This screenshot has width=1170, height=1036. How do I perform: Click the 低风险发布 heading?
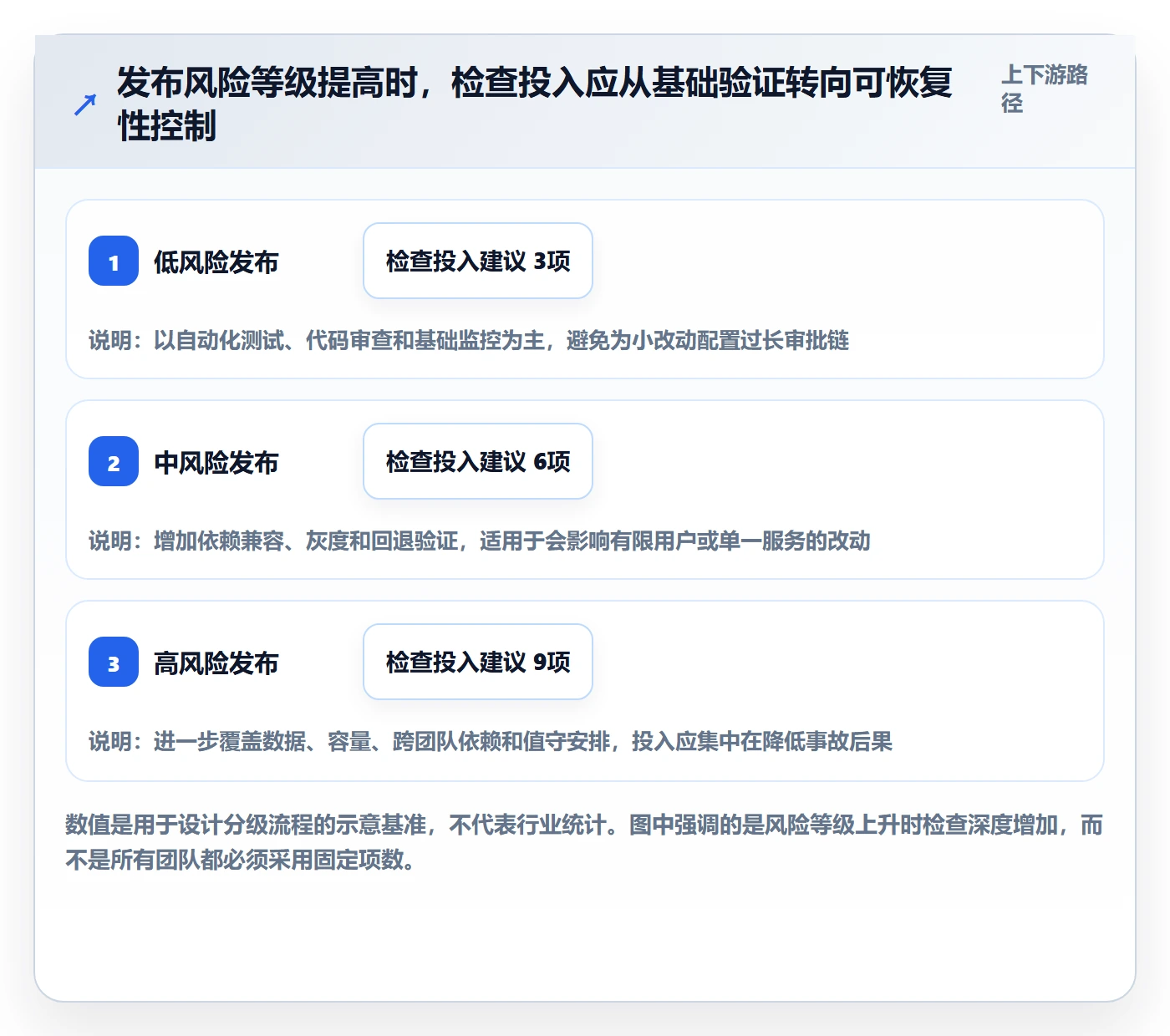(x=216, y=262)
